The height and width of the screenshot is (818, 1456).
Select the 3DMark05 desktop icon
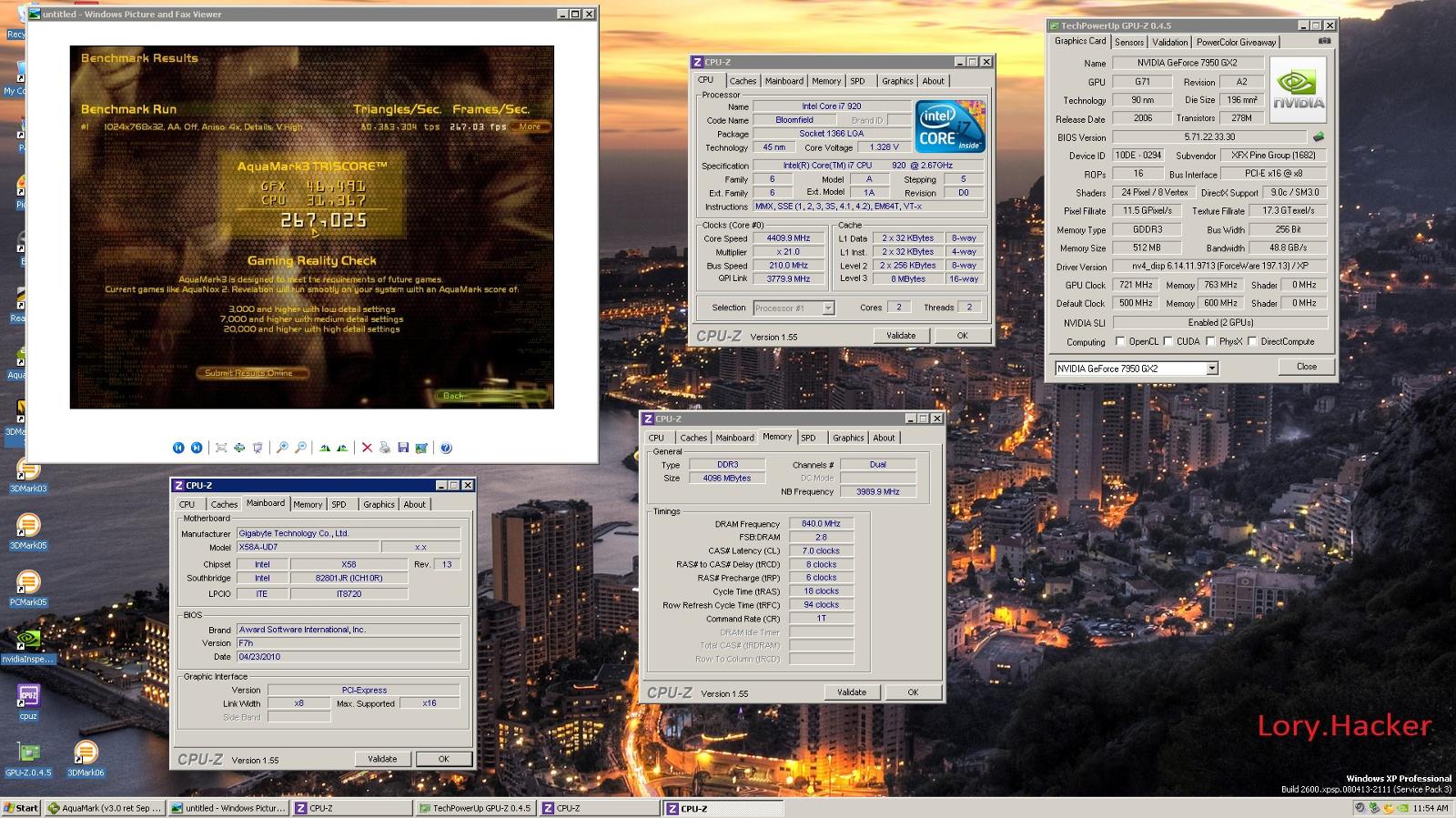pyautogui.click(x=28, y=532)
